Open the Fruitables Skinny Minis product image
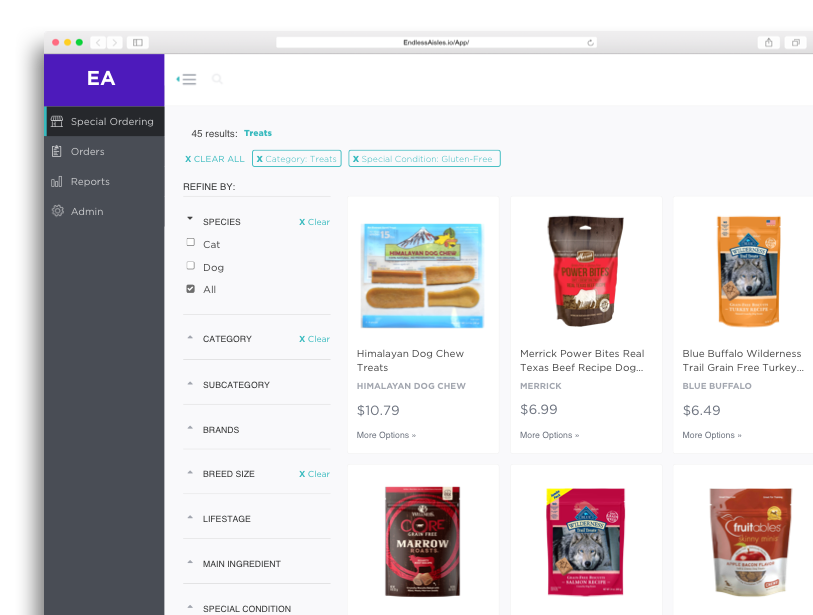This screenshot has height=615, width=813. 750,541
